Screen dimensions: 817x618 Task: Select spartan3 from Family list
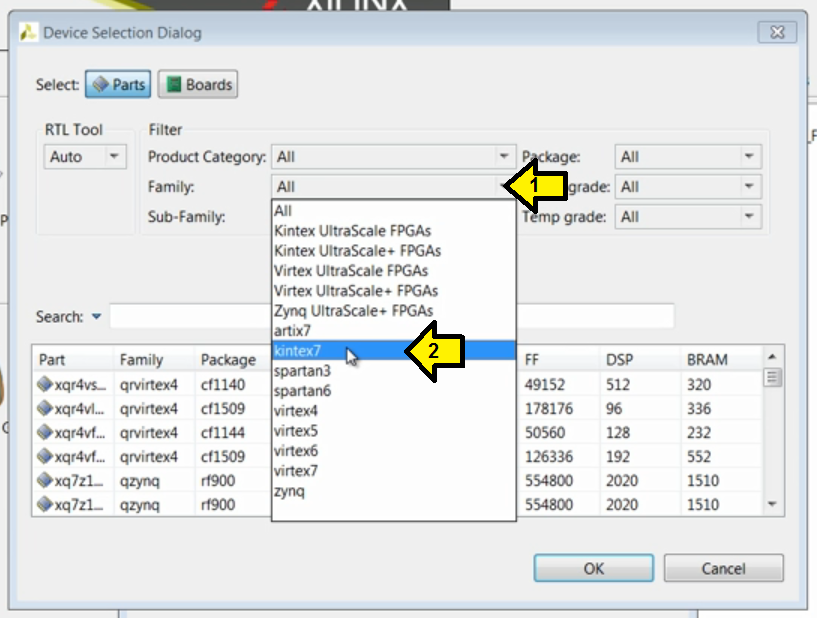point(393,371)
